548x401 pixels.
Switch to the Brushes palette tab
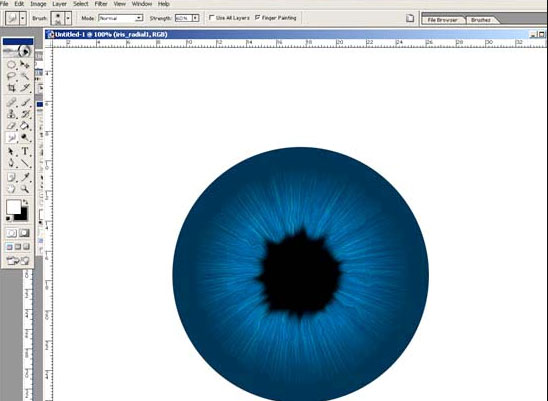click(x=481, y=20)
